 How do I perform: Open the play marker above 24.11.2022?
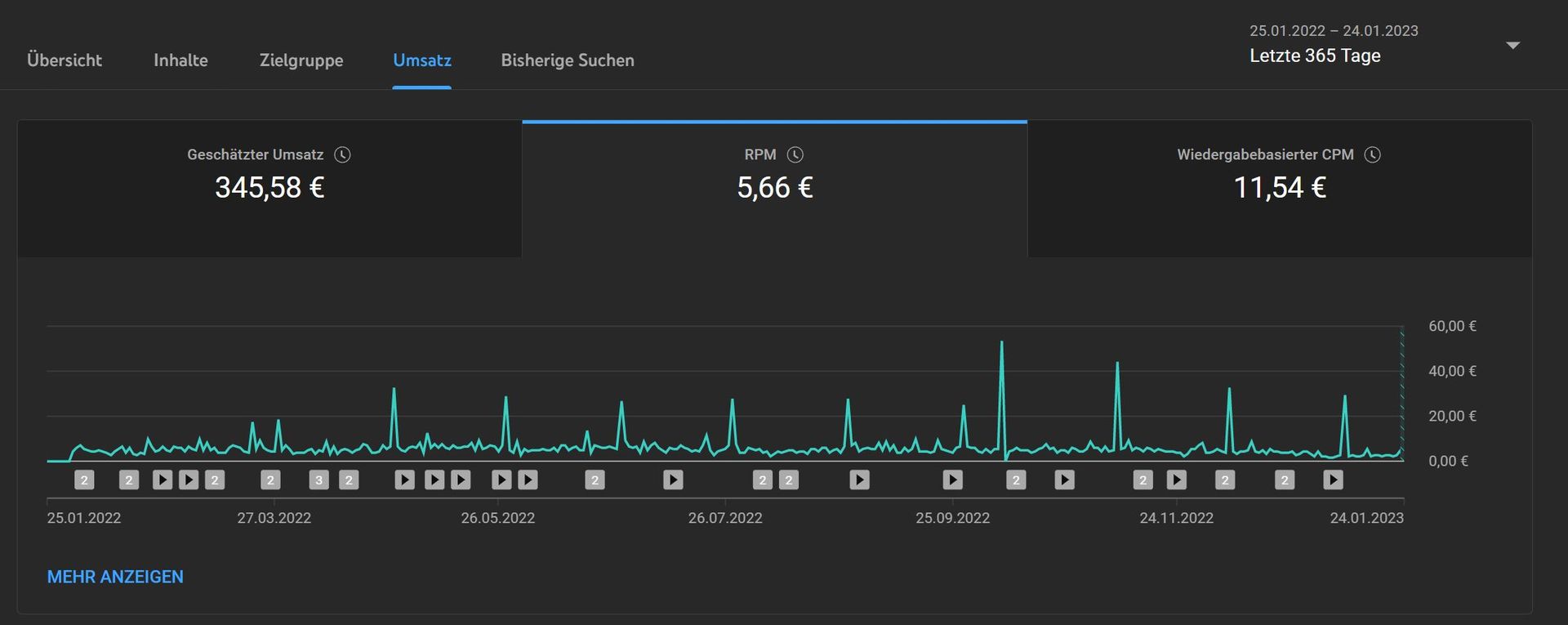1176,480
